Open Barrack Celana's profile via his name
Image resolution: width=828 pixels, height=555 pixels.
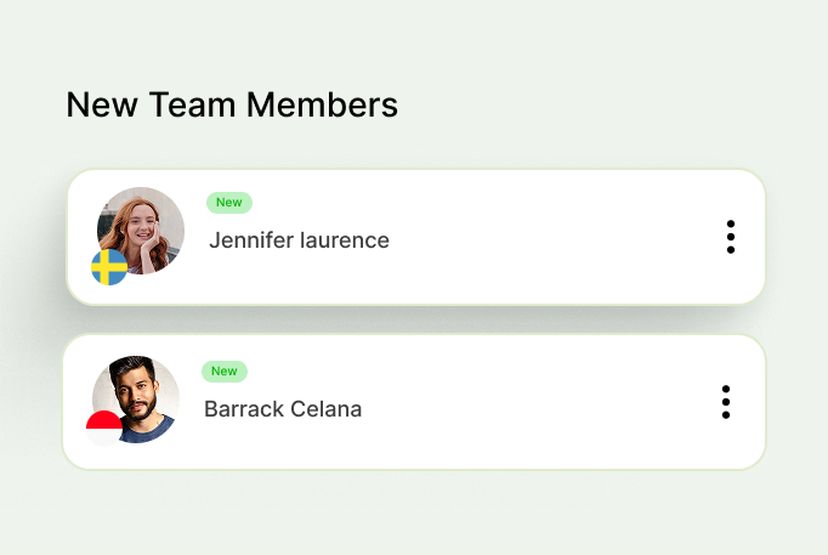click(283, 409)
